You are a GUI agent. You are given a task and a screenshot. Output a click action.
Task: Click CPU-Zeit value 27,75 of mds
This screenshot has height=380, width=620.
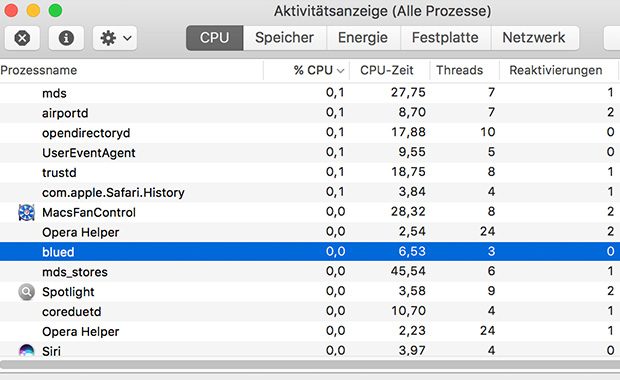[408, 93]
